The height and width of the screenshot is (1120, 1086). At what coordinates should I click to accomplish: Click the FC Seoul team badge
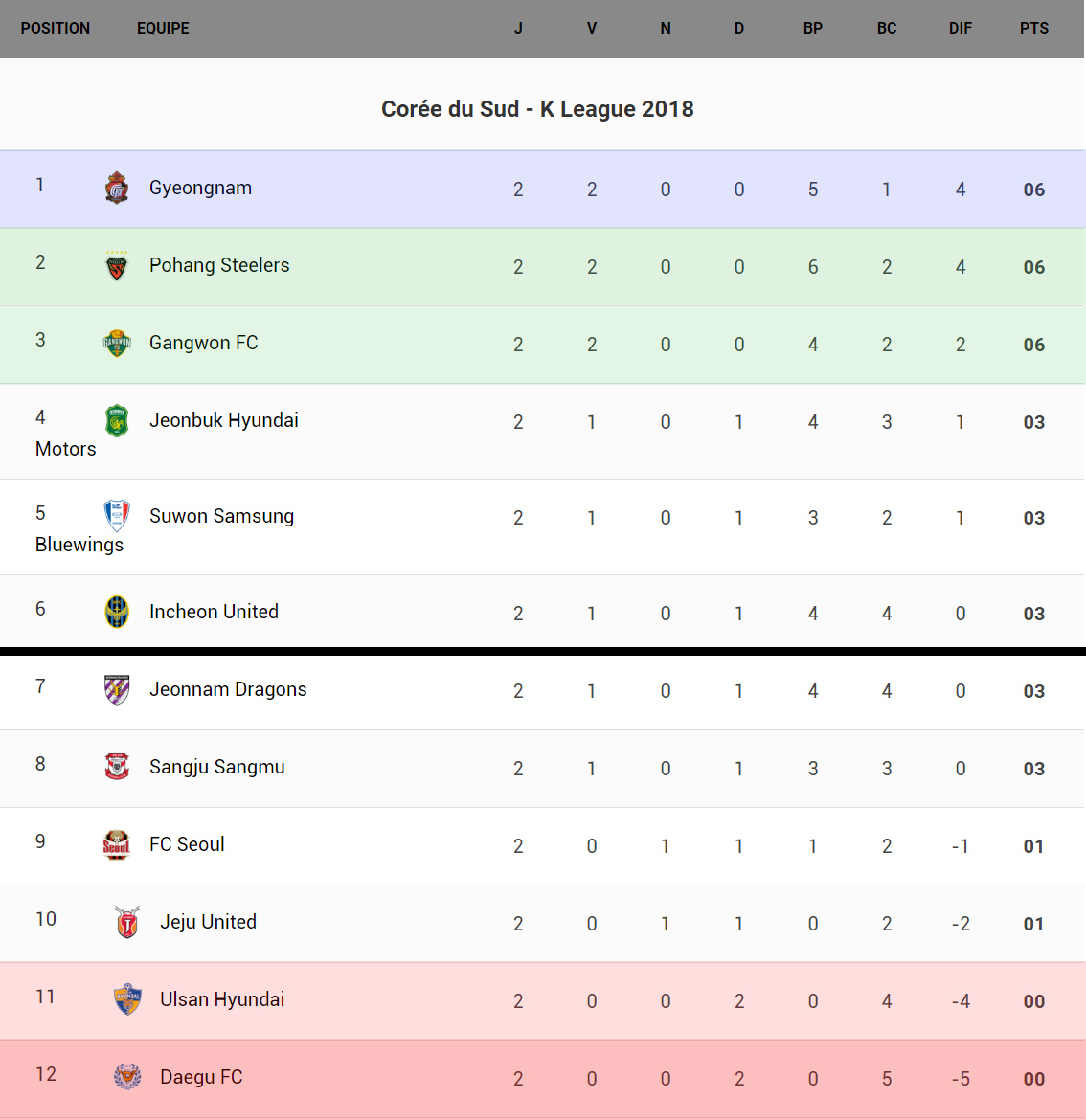pyautogui.click(x=117, y=844)
